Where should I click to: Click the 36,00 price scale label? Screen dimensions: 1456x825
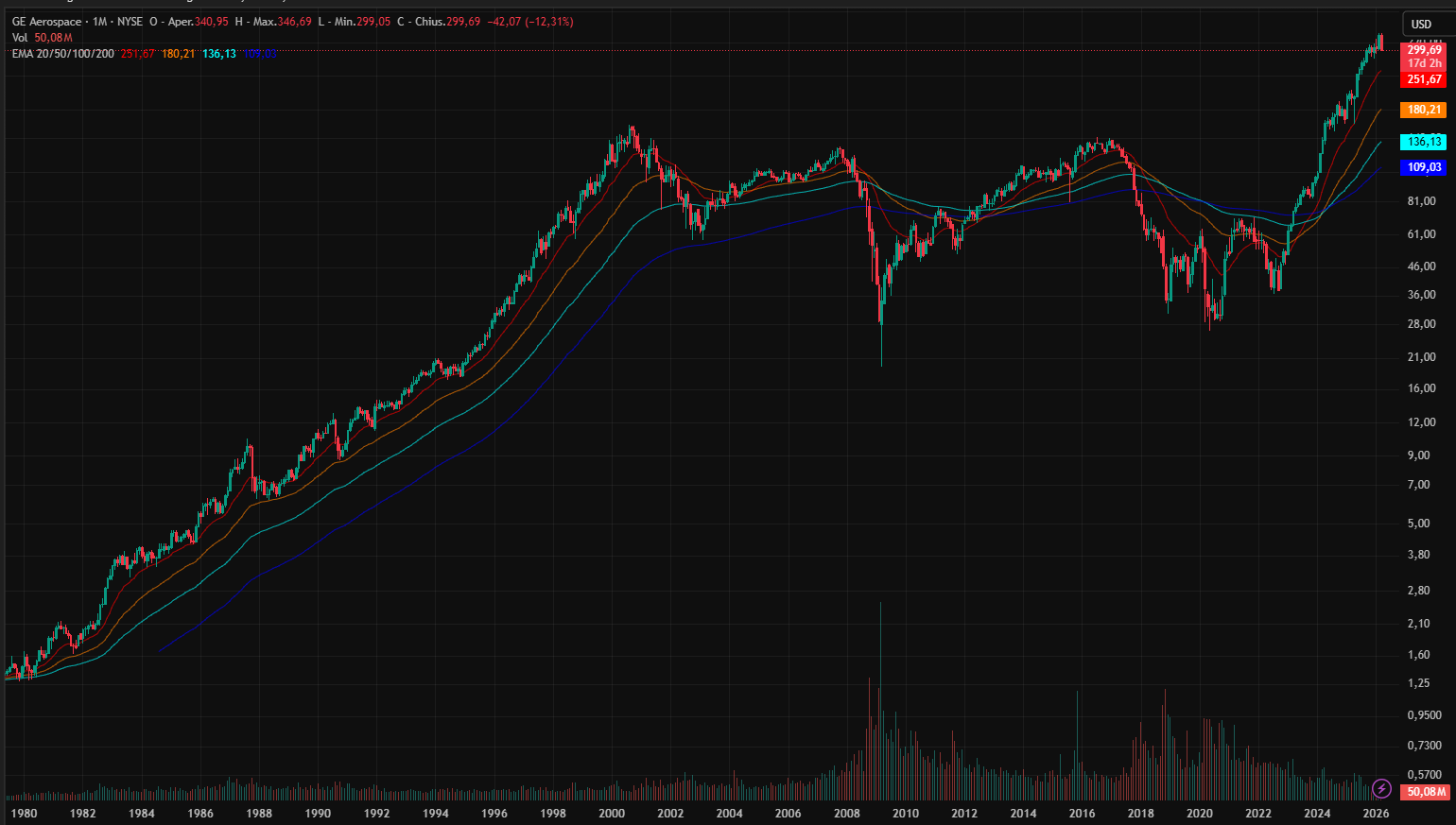tap(1422, 295)
